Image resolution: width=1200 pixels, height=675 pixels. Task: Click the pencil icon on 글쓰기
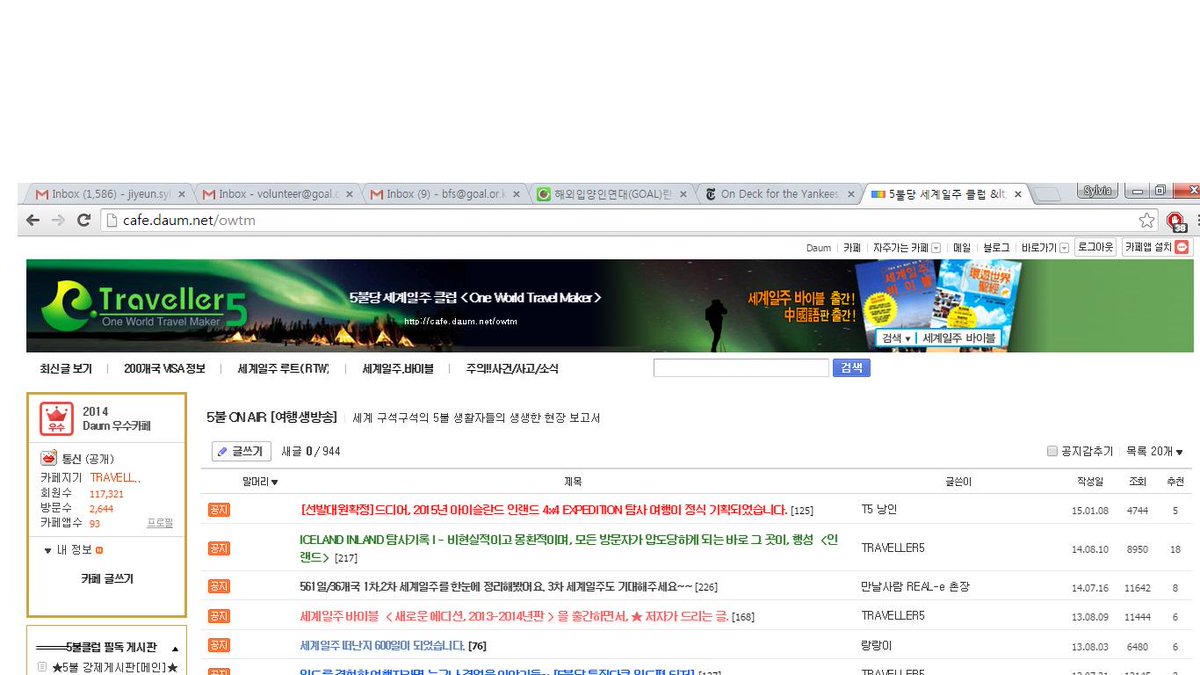[223, 452]
